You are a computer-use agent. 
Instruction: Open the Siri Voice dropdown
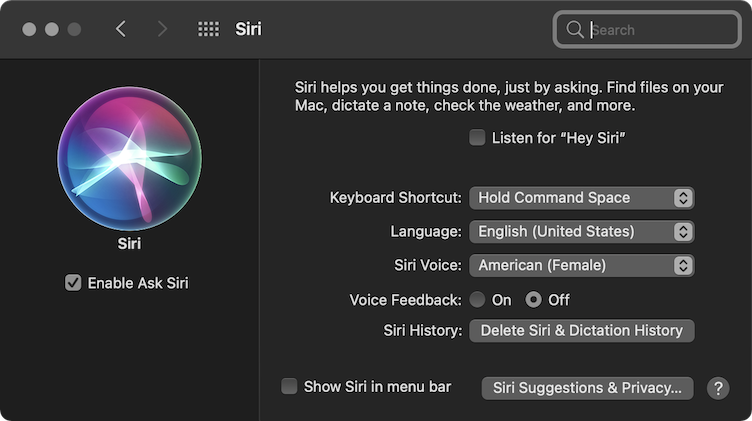click(581, 265)
